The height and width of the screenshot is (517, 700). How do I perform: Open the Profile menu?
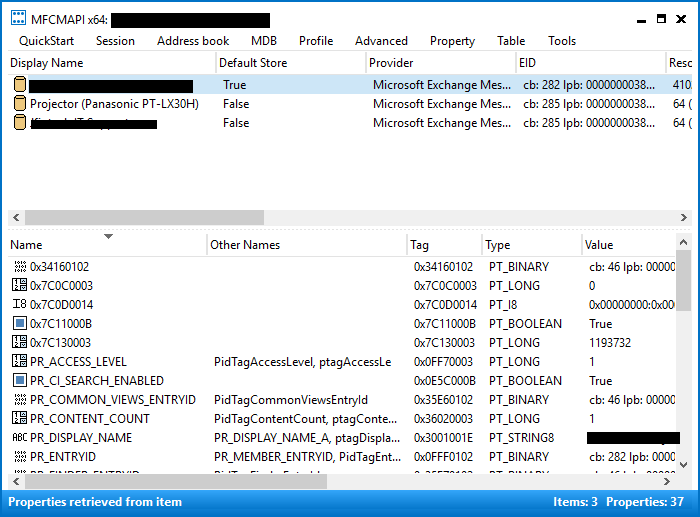coord(316,41)
